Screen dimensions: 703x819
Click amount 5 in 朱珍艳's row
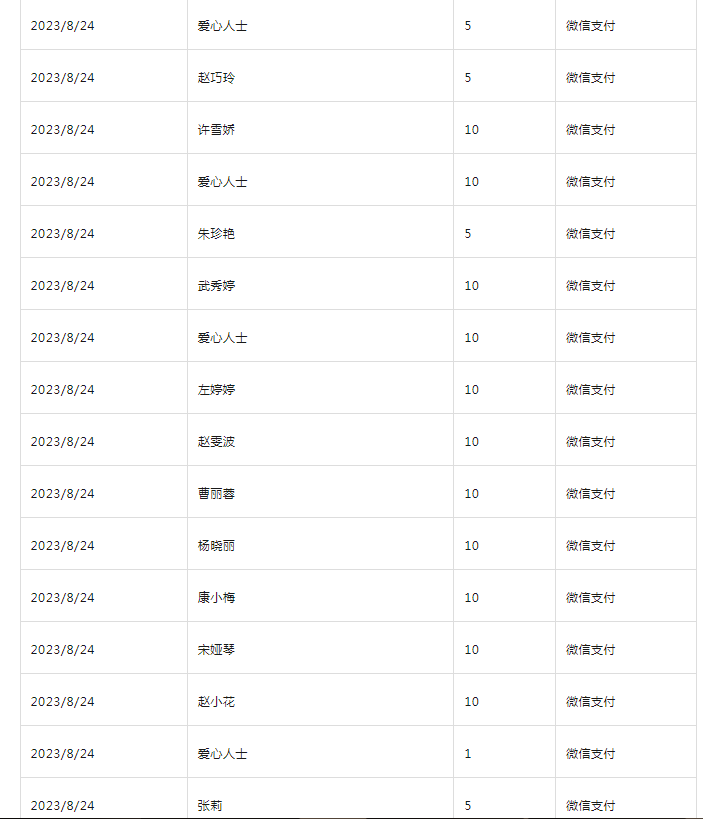(x=468, y=233)
